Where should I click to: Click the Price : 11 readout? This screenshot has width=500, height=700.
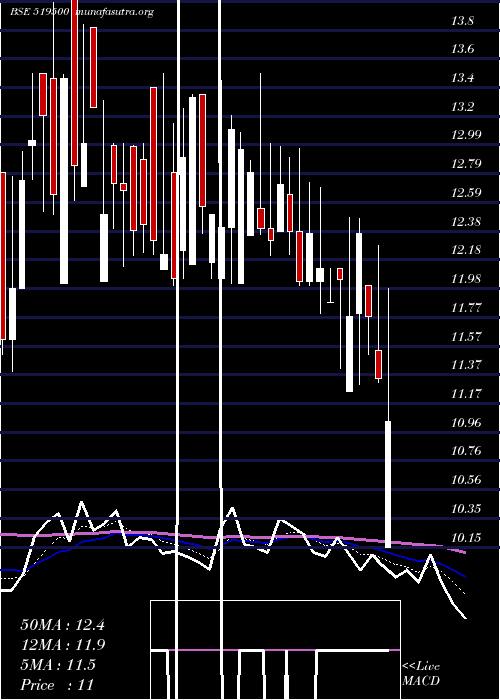point(57,685)
